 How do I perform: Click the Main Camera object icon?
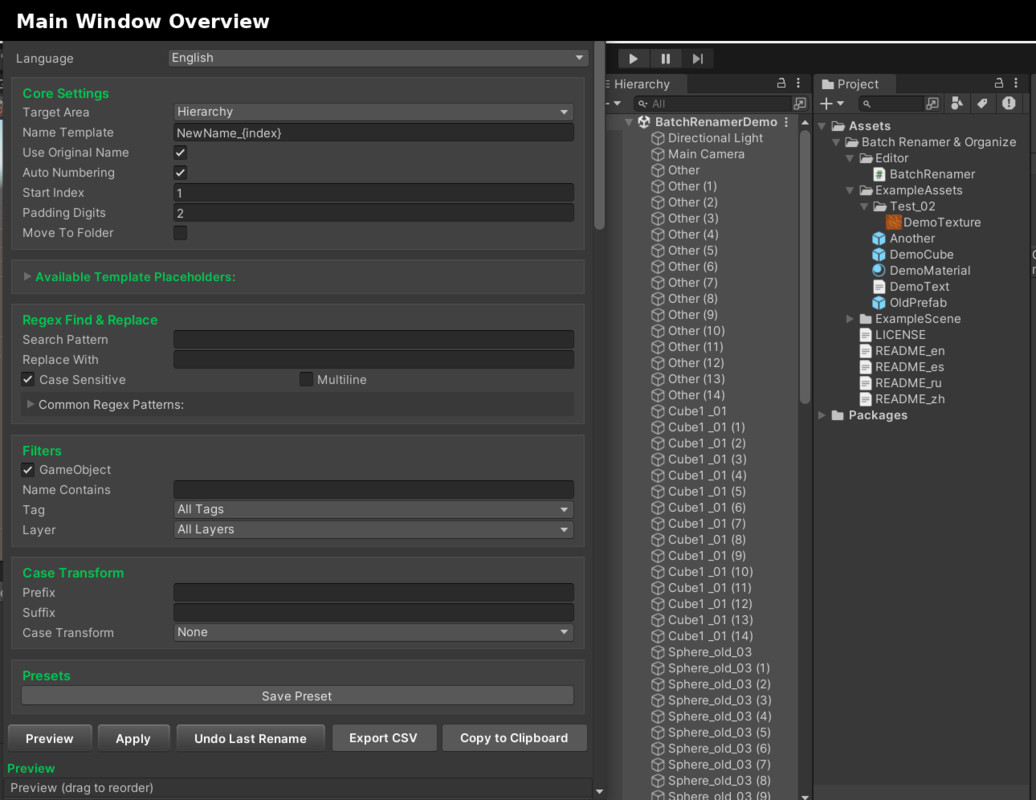pos(657,154)
